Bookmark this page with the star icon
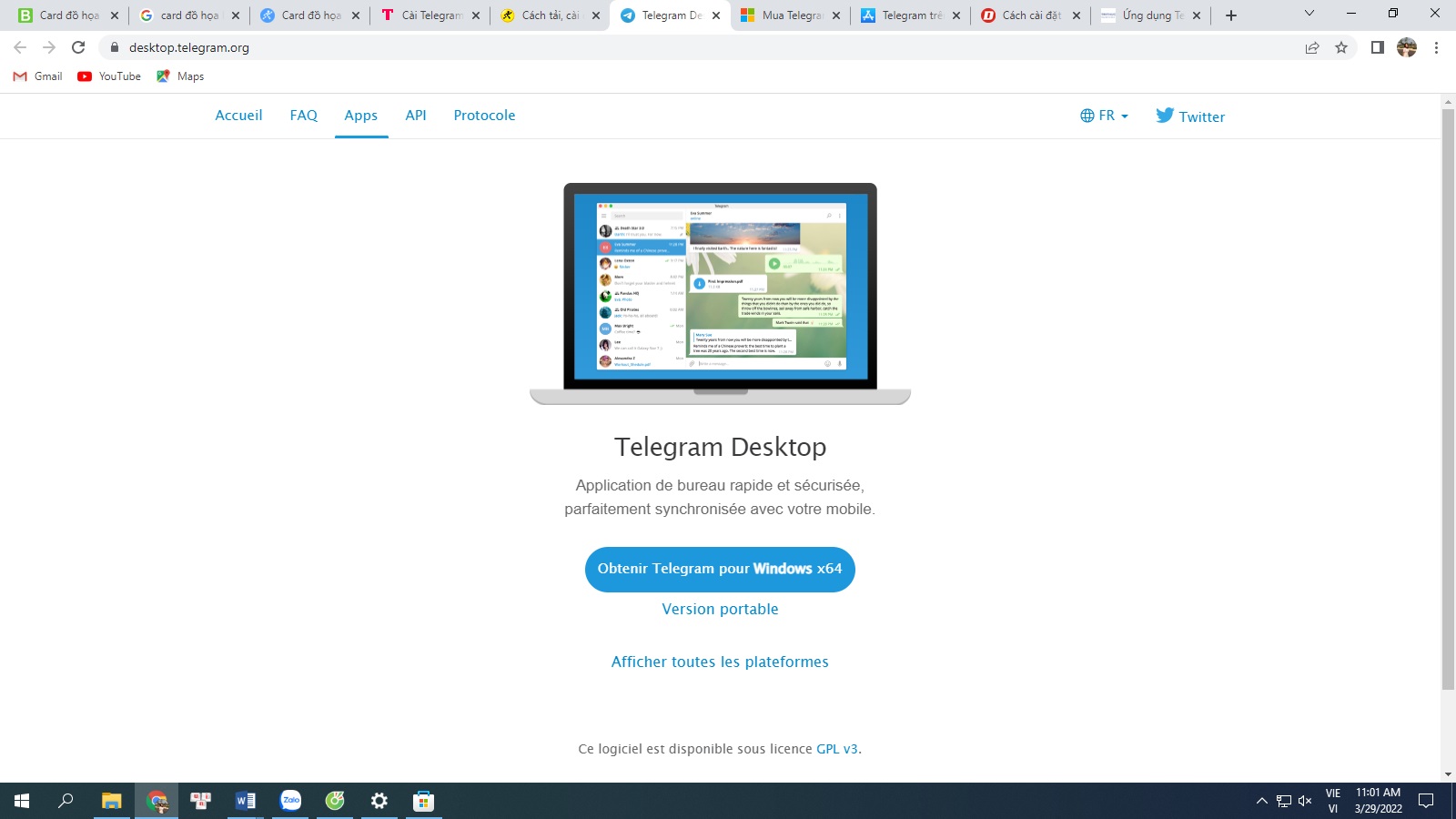Image resolution: width=1456 pixels, height=819 pixels. (1341, 47)
